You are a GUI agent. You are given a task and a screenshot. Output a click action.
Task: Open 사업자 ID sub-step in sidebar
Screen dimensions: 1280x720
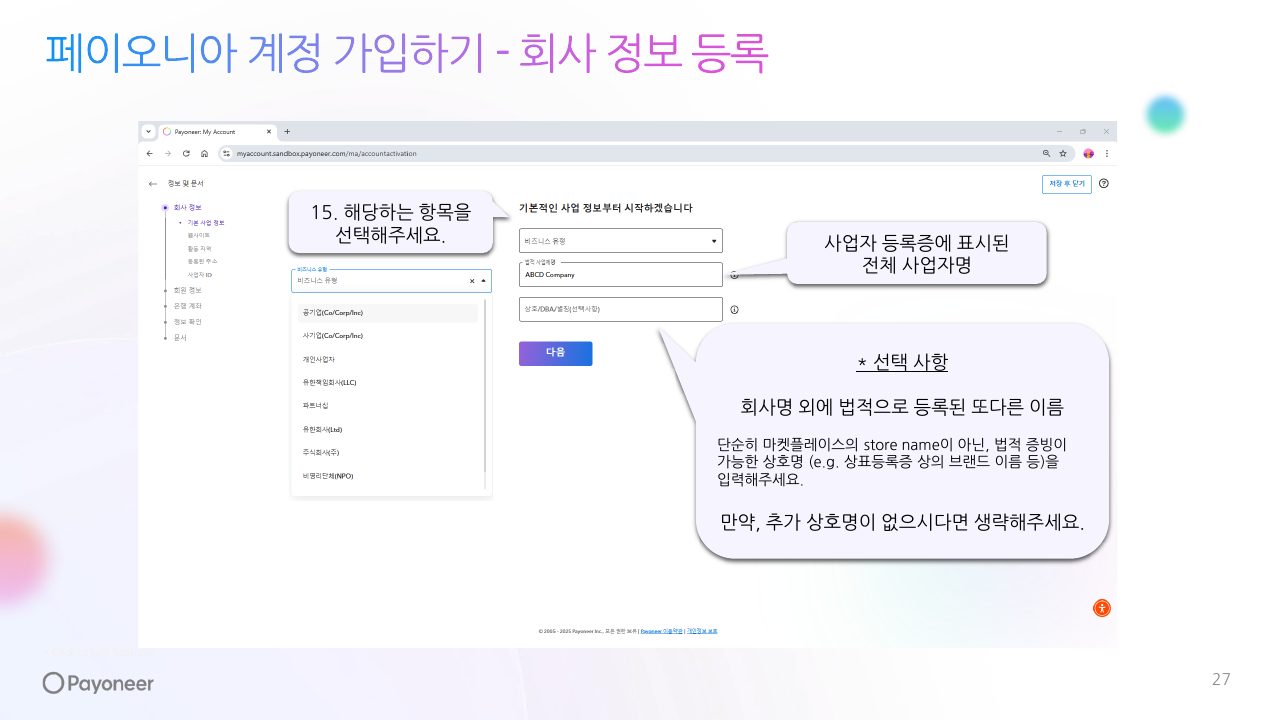click(x=199, y=274)
